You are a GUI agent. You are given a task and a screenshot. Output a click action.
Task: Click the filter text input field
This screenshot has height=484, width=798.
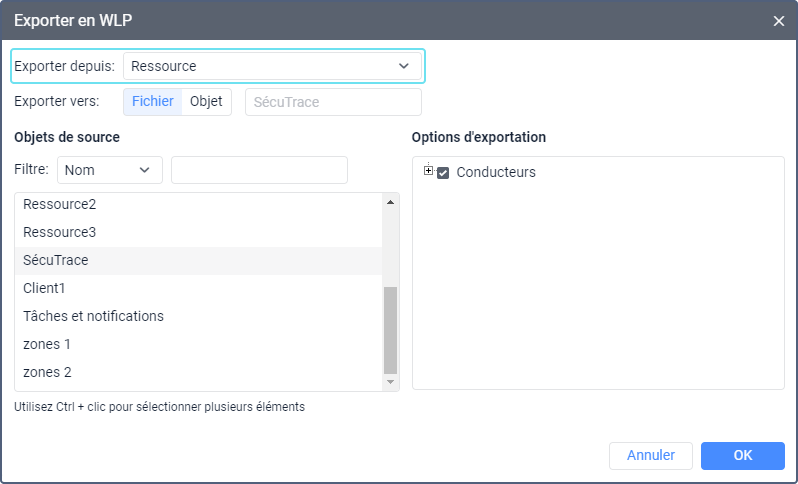point(259,170)
